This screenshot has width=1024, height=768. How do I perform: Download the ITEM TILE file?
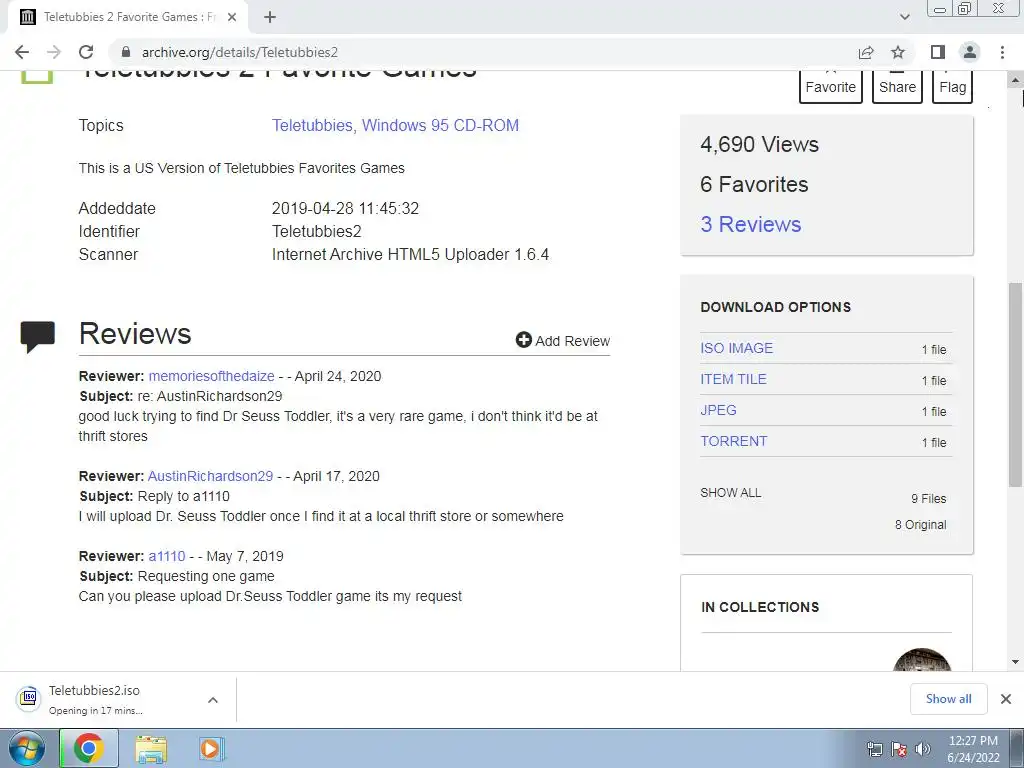coord(733,379)
